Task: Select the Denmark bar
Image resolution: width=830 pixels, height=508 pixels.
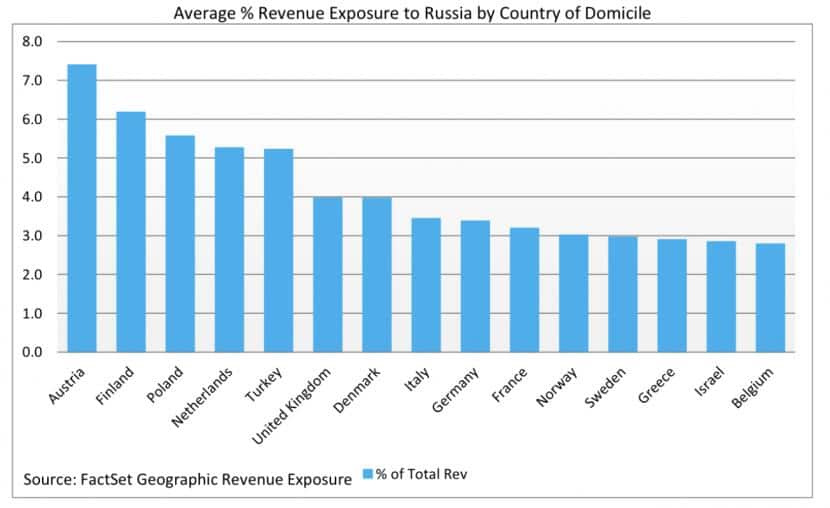Action: point(377,275)
